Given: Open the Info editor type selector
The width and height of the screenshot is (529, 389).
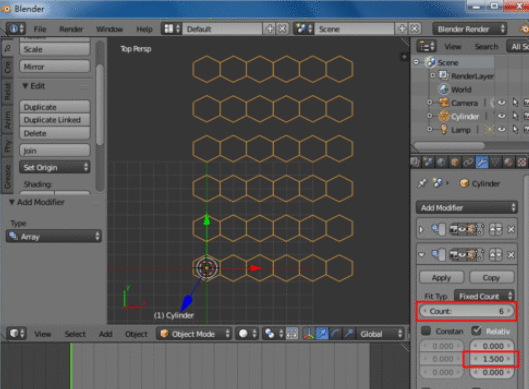Looking at the screenshot, I should pyautogui.click(x=16, y=29).
